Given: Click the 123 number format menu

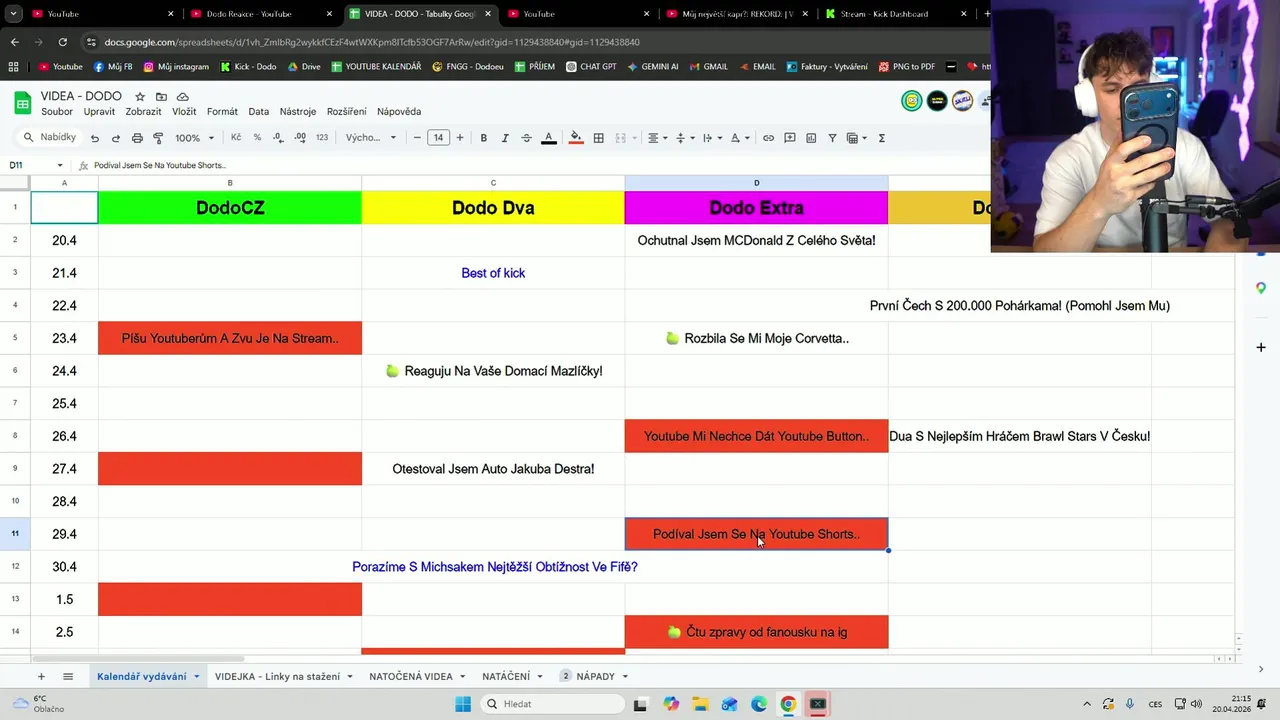Looking at the screenshot, I should point(322,138).
